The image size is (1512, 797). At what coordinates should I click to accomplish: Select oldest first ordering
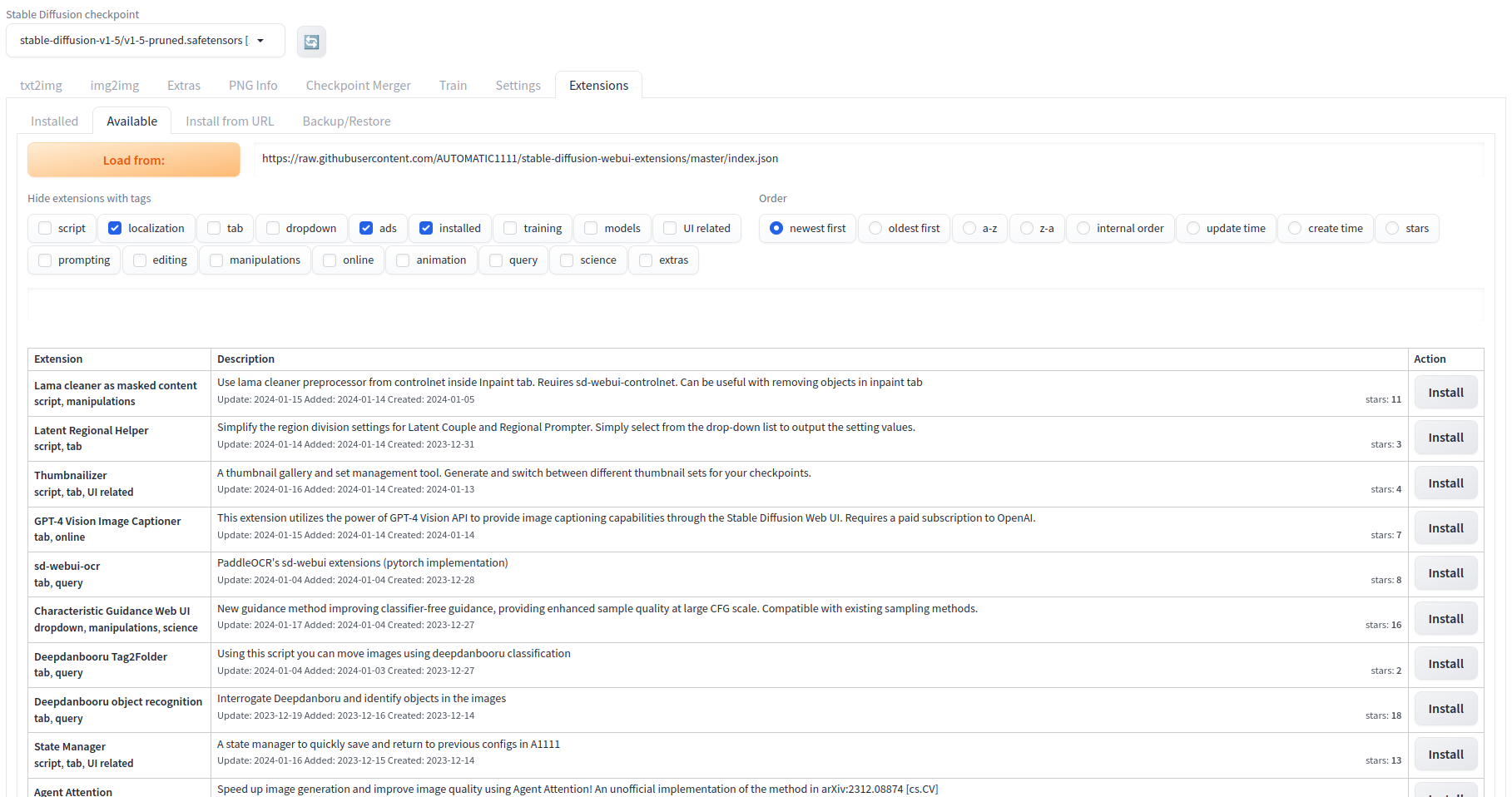coord(875,229)
